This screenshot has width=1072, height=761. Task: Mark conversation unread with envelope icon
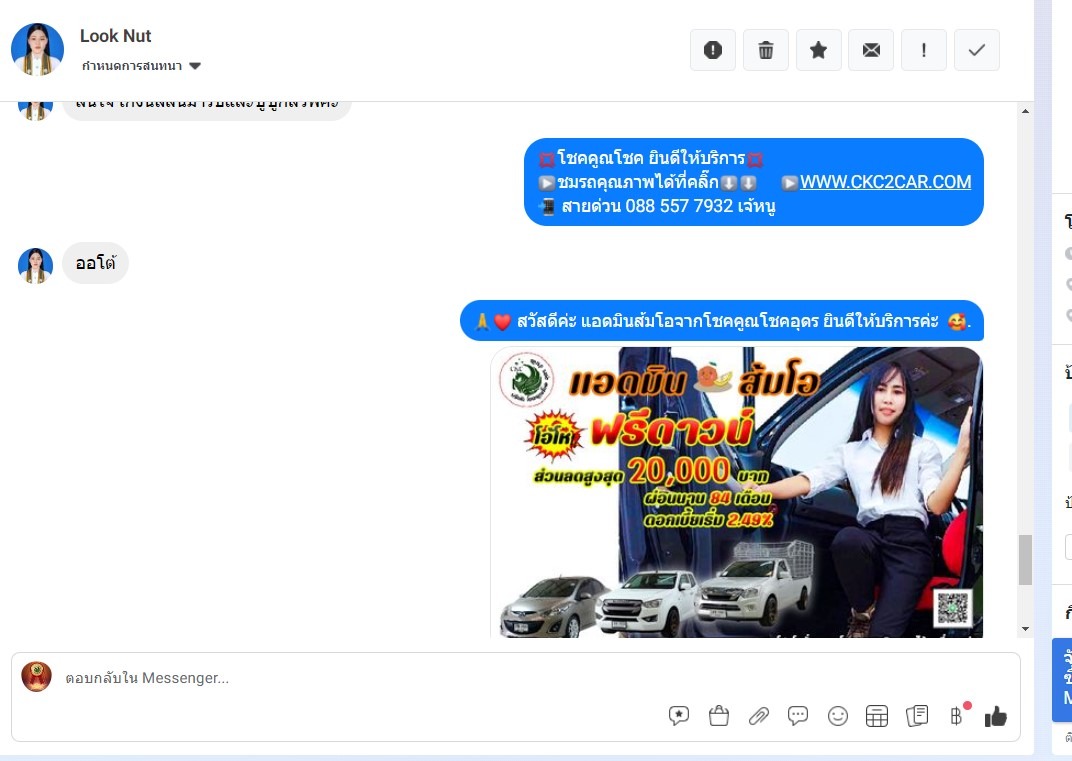[x=871, y=50]
